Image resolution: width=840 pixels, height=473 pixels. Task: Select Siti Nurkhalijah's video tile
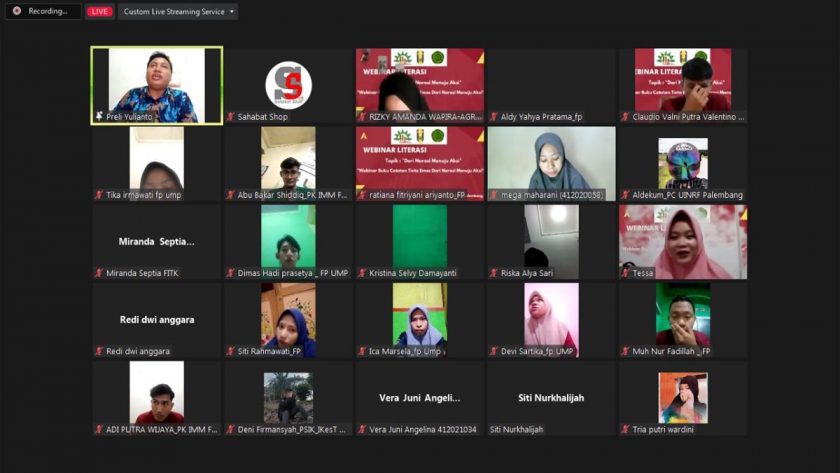(x=551, y=398)
